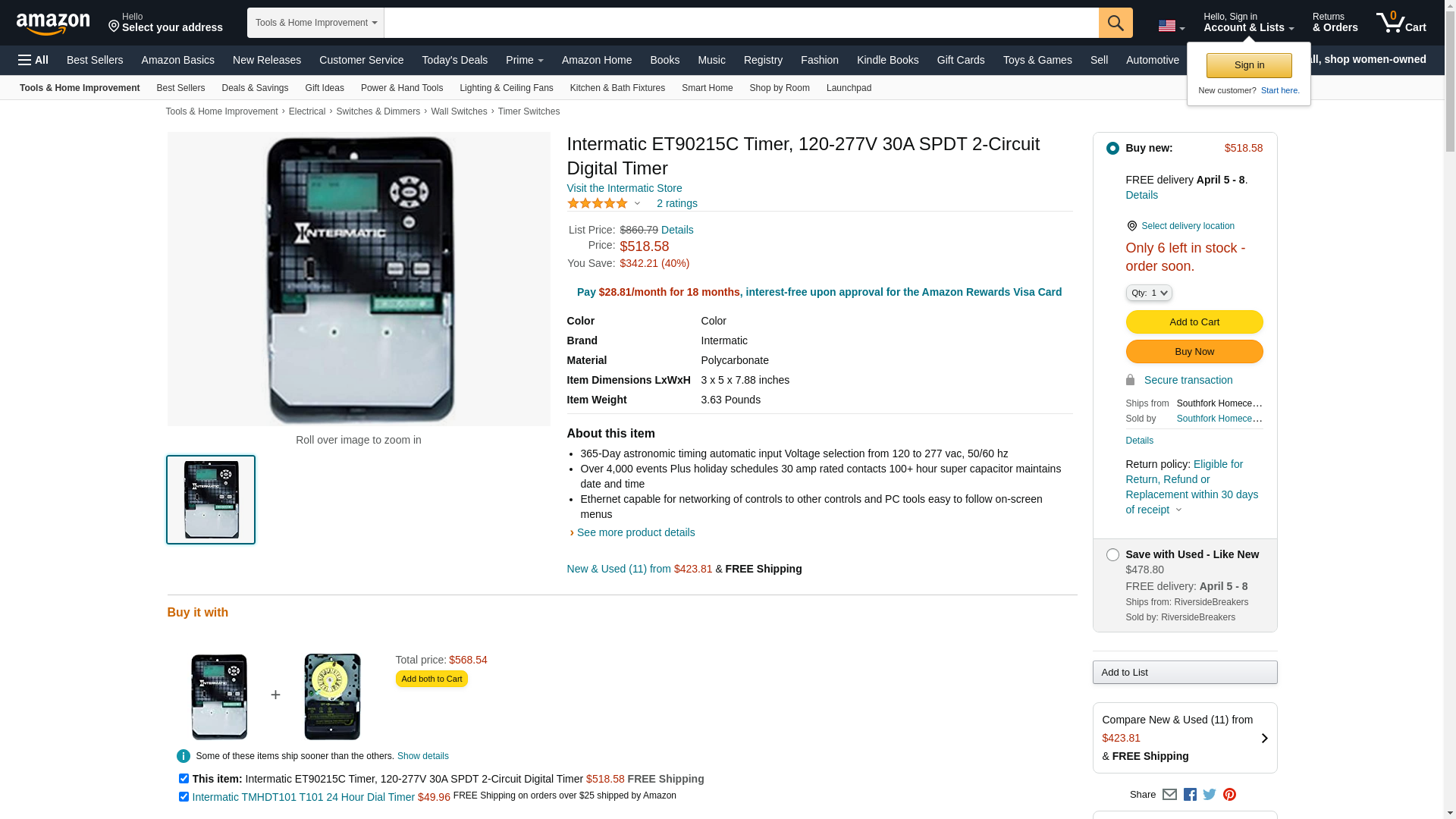Share via Facebook icon
Screen dimensions: 1456x819
[x=1190, y=795]
